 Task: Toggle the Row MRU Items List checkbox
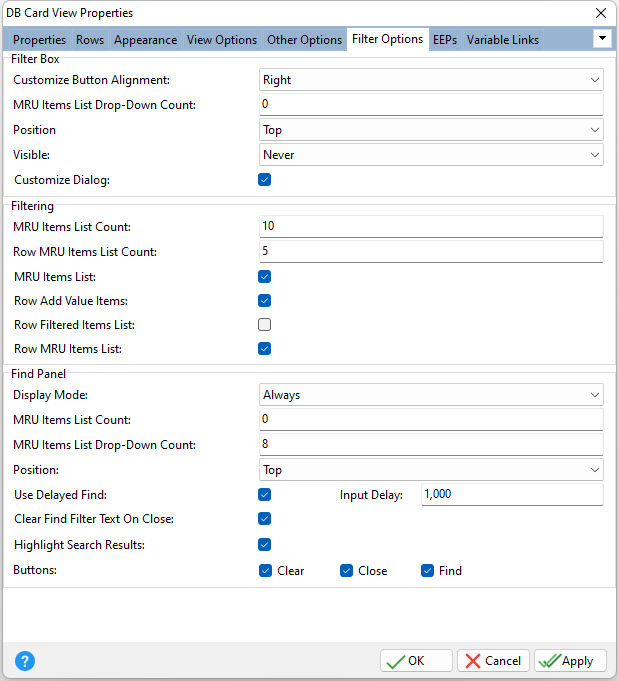click(x=265, y=348)
